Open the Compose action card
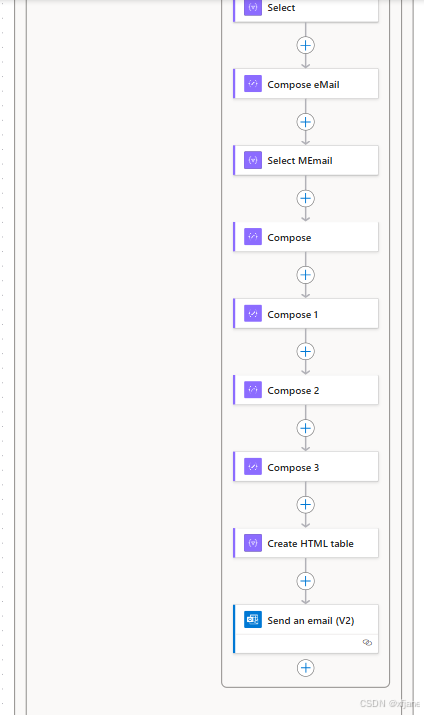The width and height of the screenshot is (424, 715). coord(306,237)
